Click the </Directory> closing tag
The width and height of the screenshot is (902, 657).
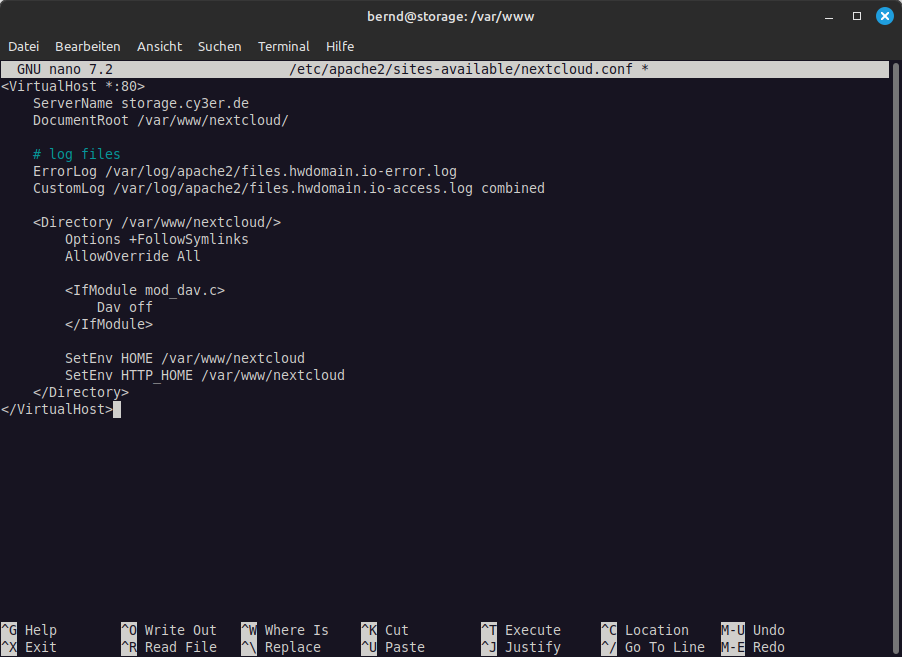[x=81, y=392]
